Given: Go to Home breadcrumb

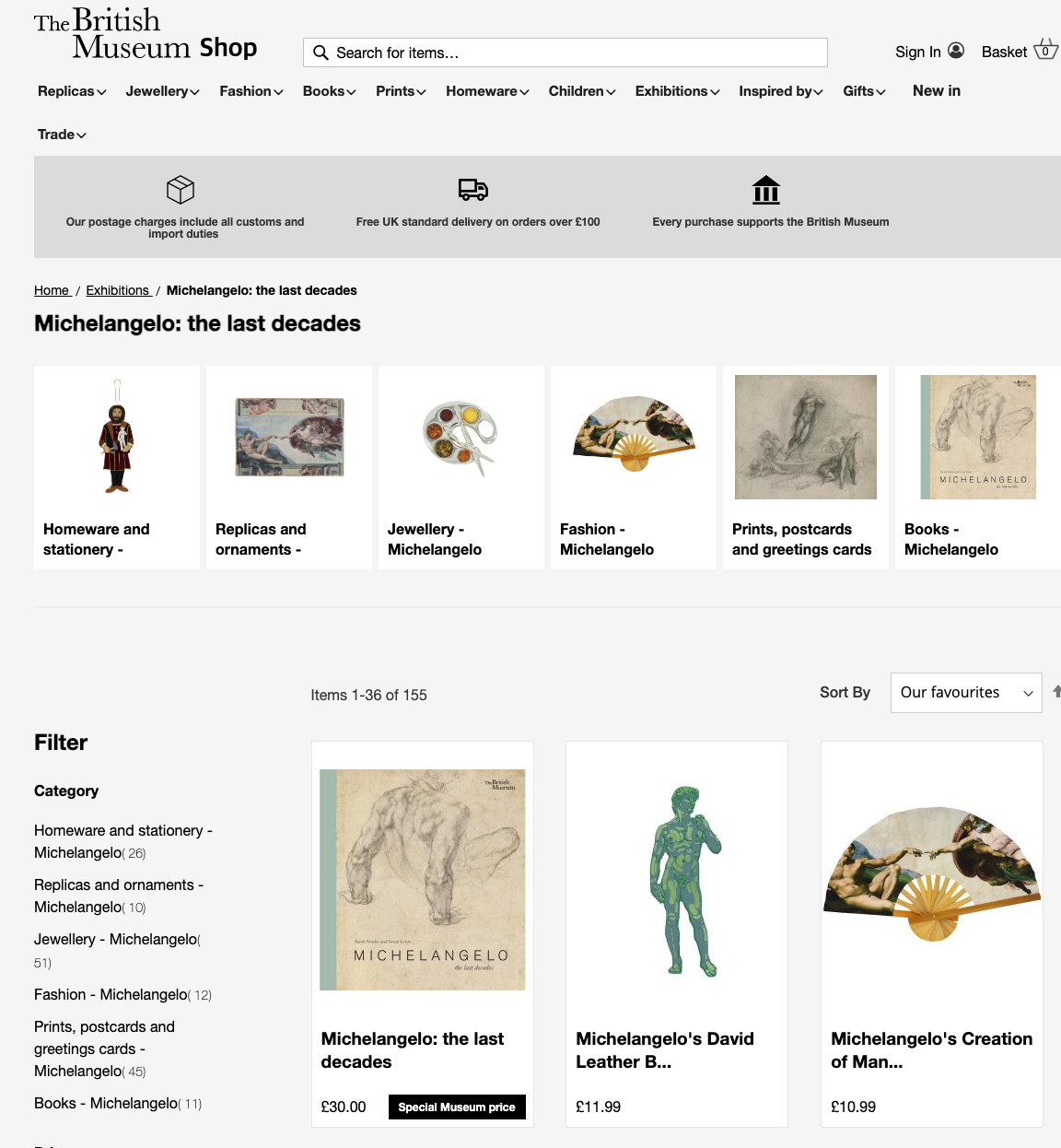Looking at the screenshot, I should tap(52, 290).
